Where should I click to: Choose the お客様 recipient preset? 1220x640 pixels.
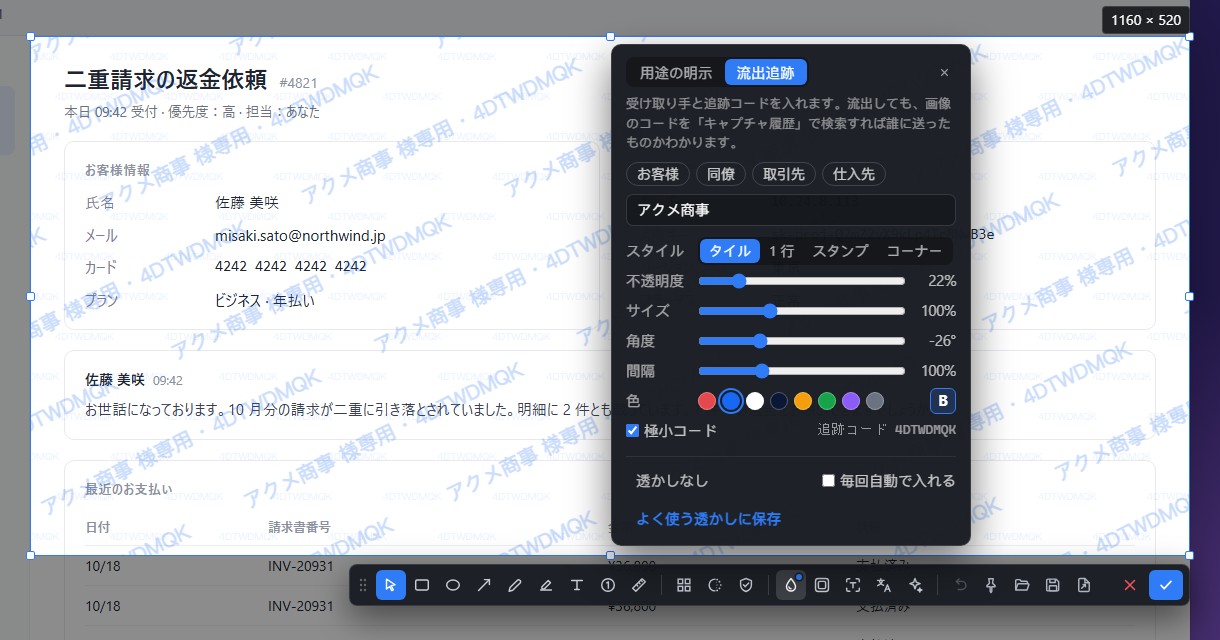(658, 174)
